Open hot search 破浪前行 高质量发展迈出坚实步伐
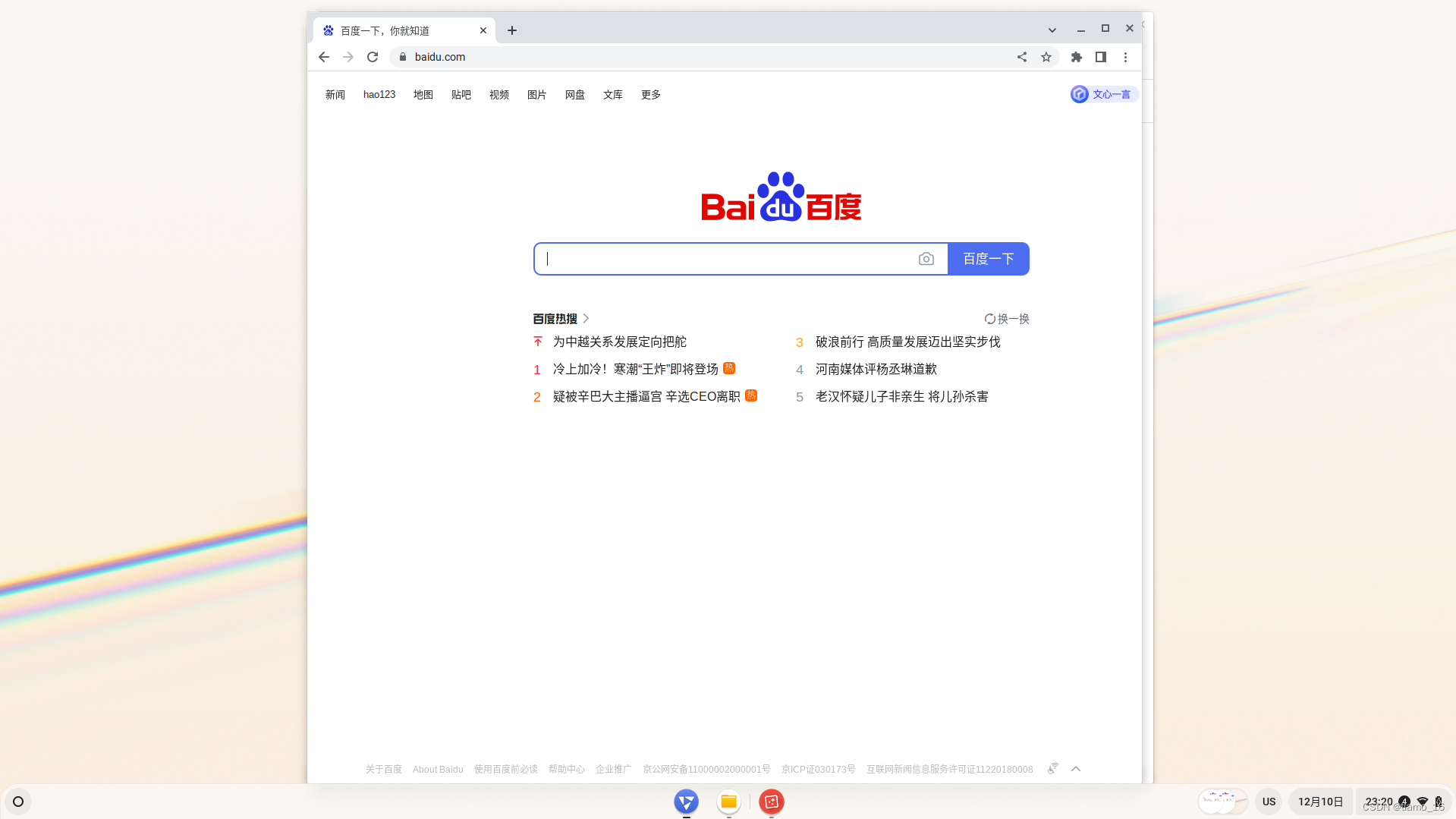Screen dimensions: 1456x819 [x=908, y=342]
